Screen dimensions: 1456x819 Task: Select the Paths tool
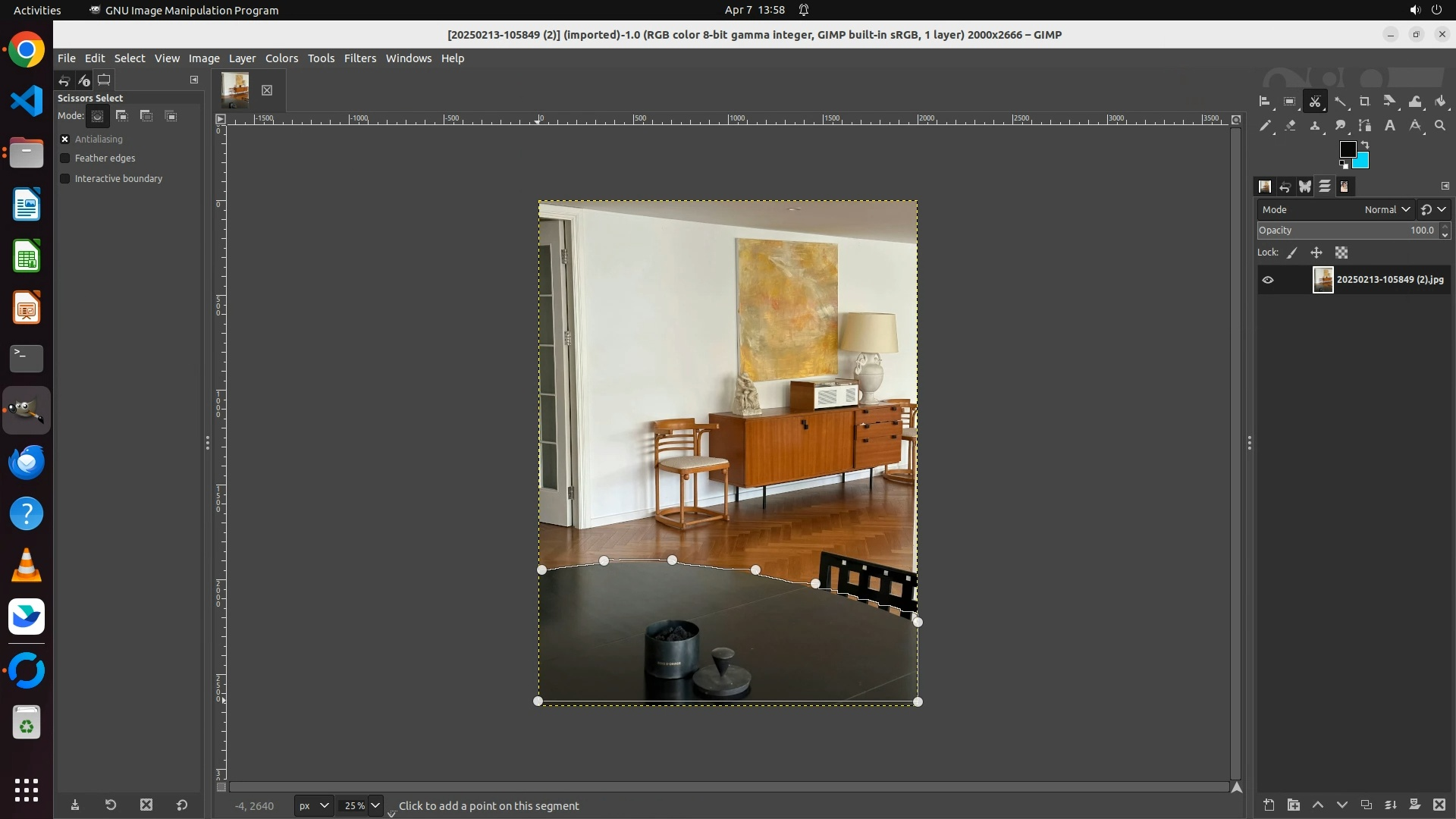click(x=1365, y=126)
